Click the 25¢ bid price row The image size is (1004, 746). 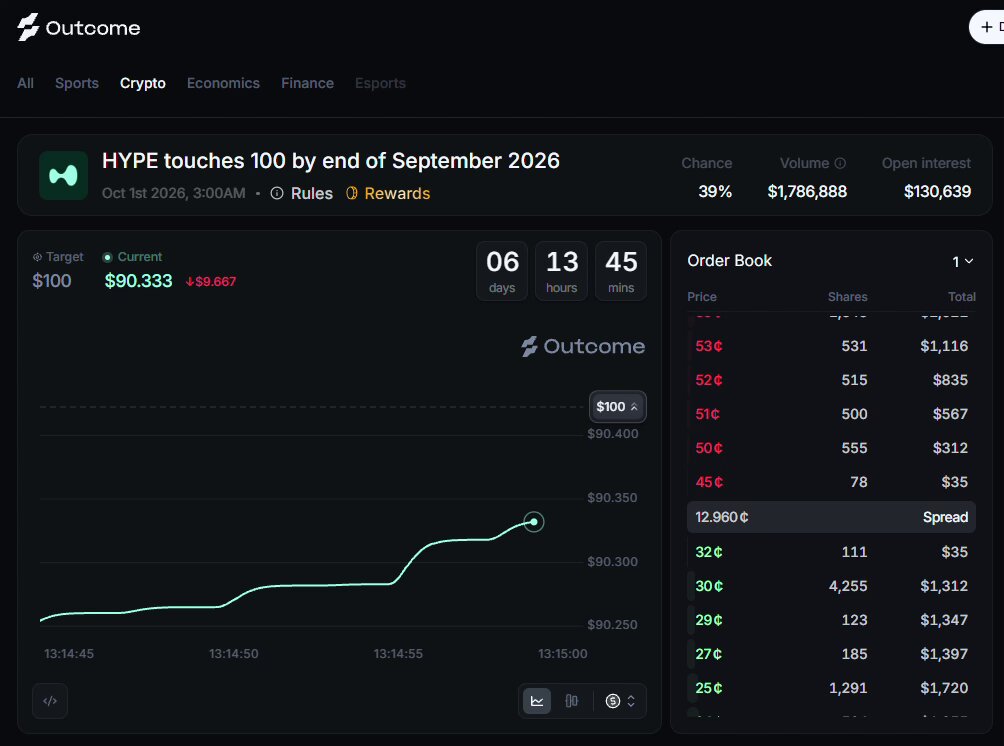point(831,688)
